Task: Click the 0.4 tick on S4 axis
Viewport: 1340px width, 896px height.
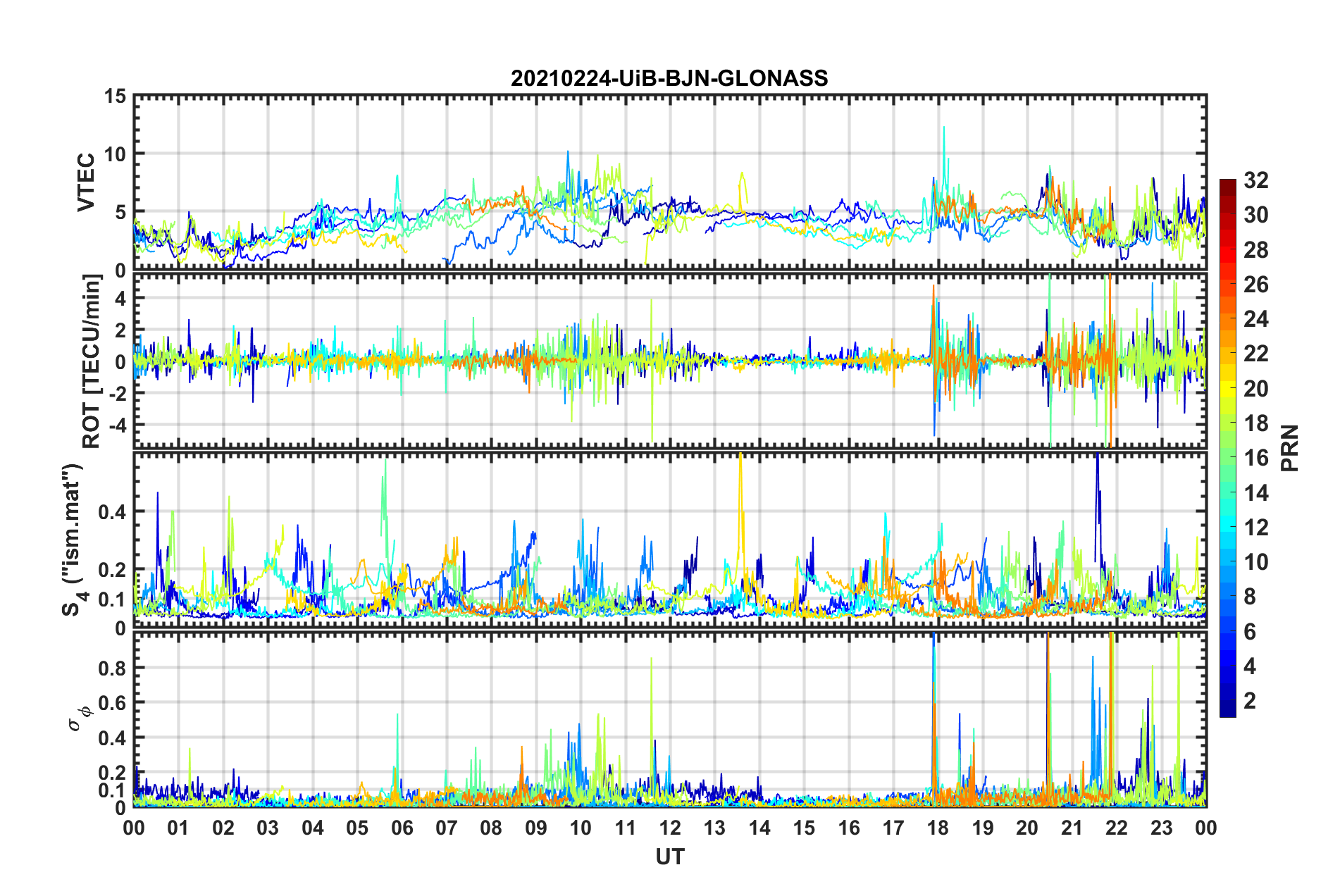Action: (x=112, y=512)
